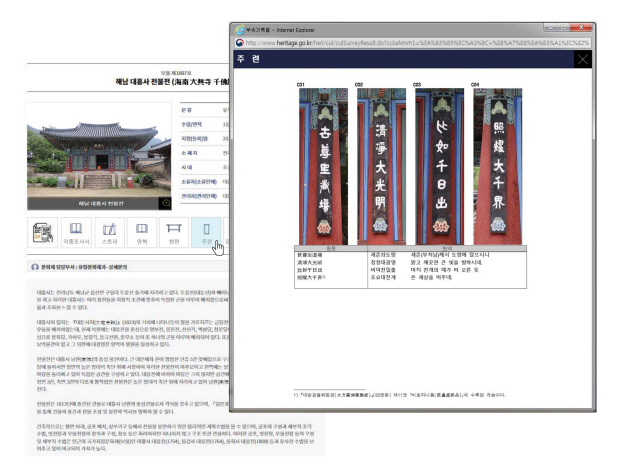Viewport: 620px width, 474px height.
Task: Close the 주련 panel with the X button
Action: pos(582,59)
